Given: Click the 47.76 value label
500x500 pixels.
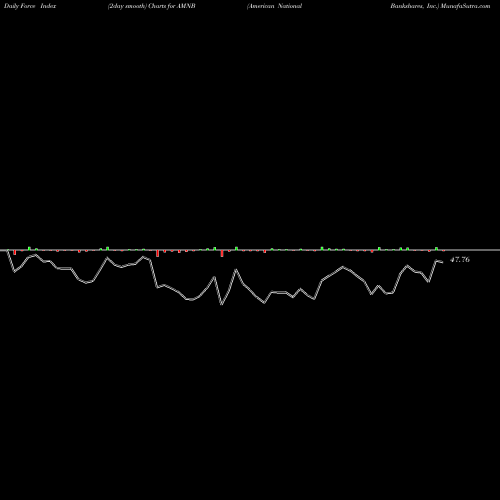Looking at the screenshot, I should (x=460, y=260).
